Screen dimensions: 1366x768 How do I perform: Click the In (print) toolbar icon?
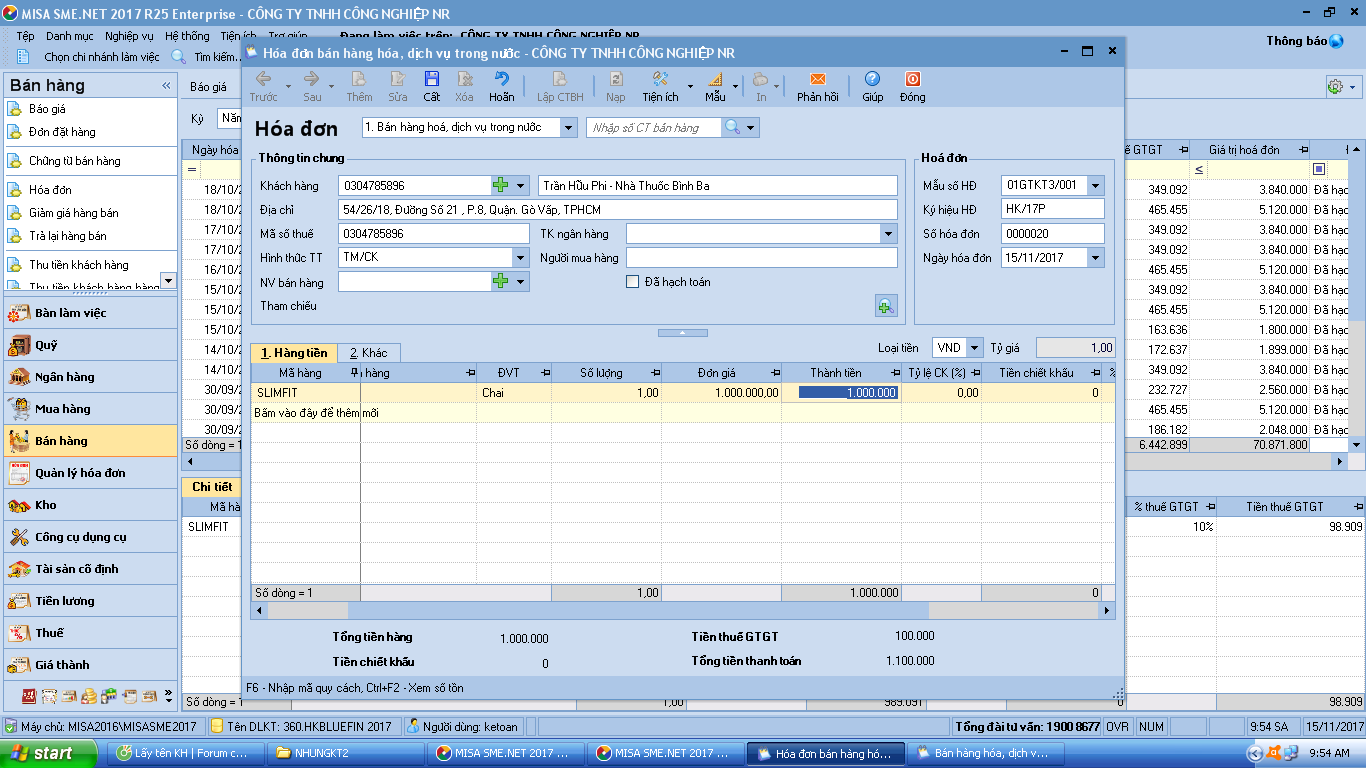(761, 79)
